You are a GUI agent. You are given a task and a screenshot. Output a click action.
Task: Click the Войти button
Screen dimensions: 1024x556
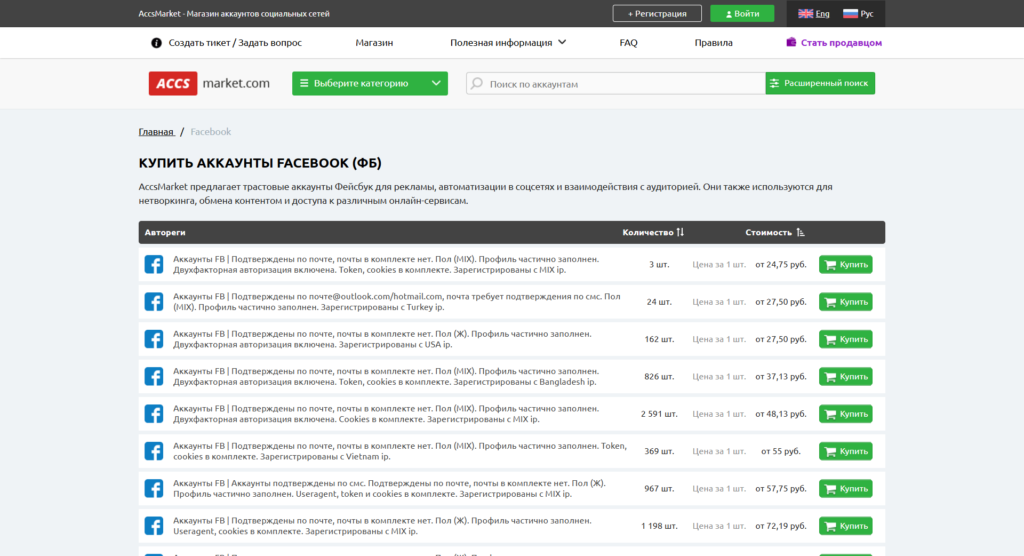pos(742,13)
